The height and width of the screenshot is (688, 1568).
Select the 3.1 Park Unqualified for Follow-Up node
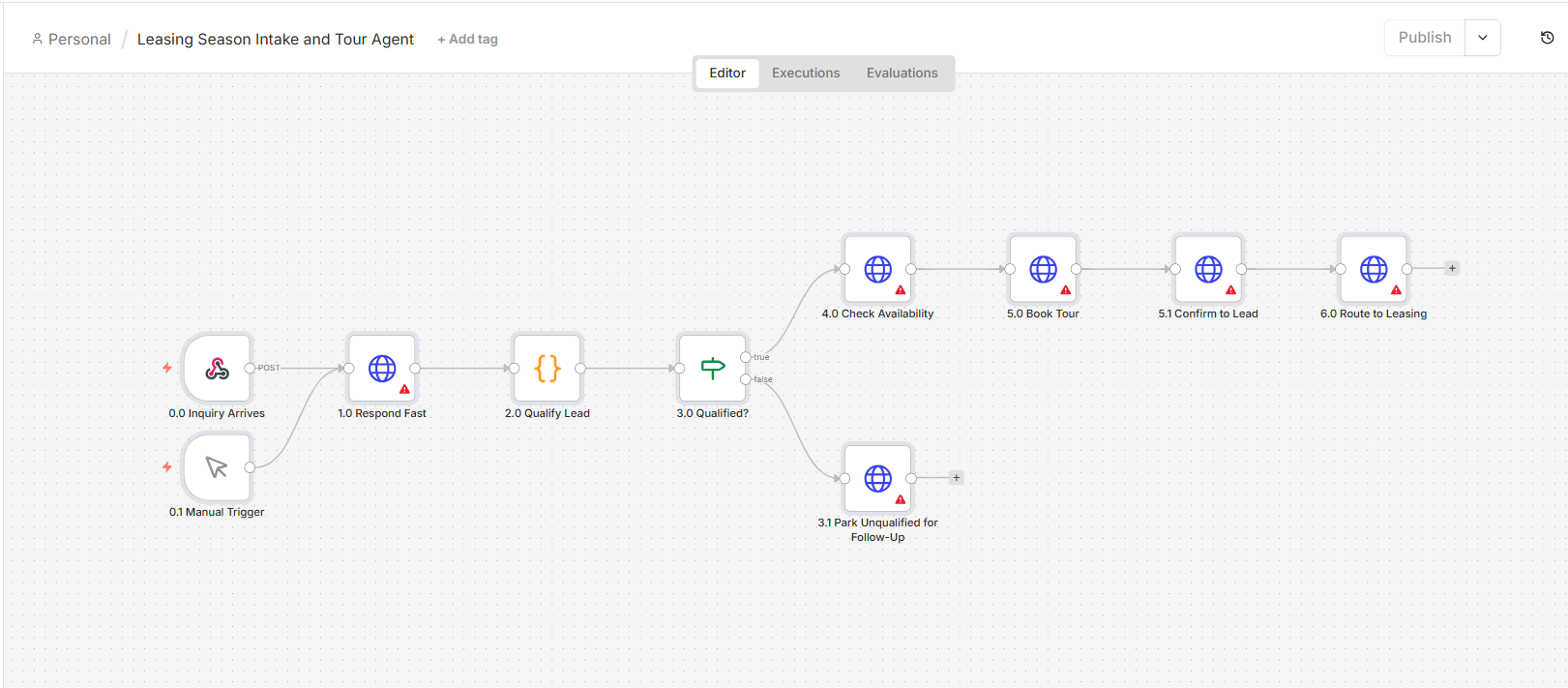pos(878,478)
